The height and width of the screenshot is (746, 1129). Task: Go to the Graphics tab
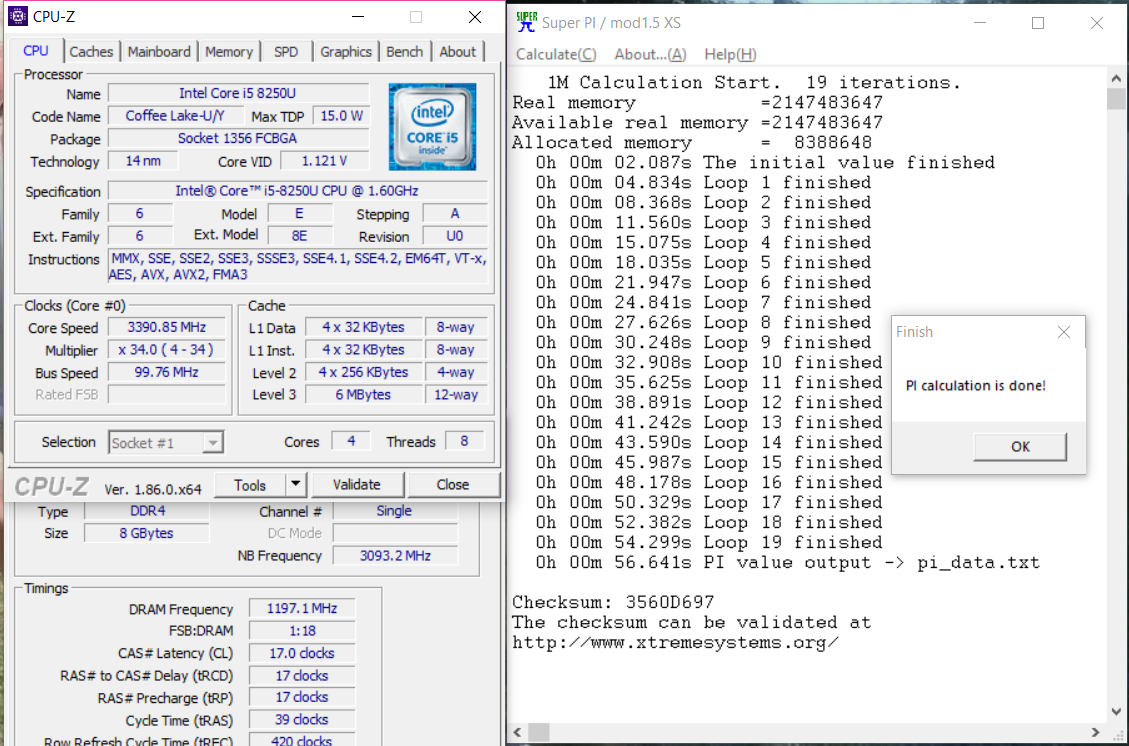(x=346, y=52)
